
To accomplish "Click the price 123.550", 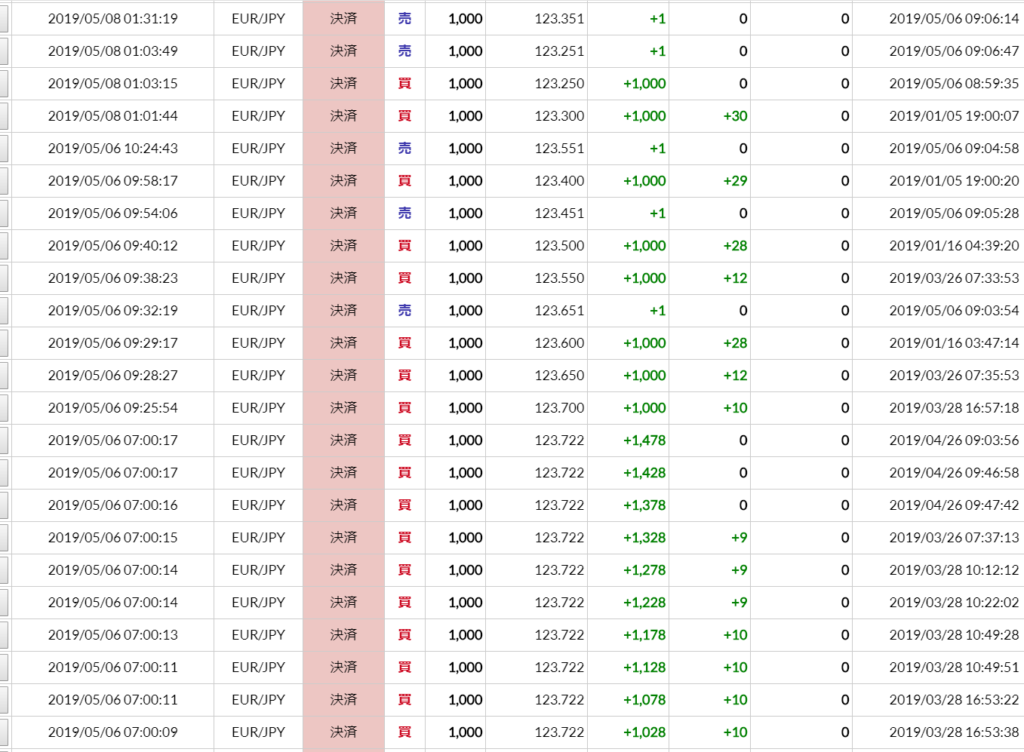I will 559,278.
